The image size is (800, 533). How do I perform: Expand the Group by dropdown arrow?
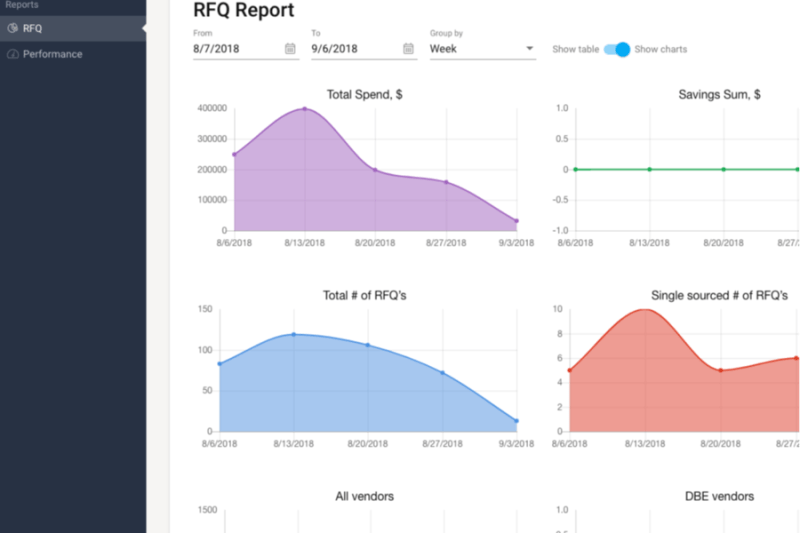click(x=528, y=48)
